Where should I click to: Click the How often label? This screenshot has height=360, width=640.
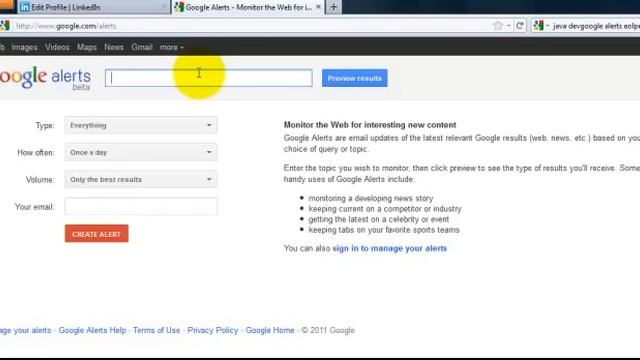tap(36, 153)
